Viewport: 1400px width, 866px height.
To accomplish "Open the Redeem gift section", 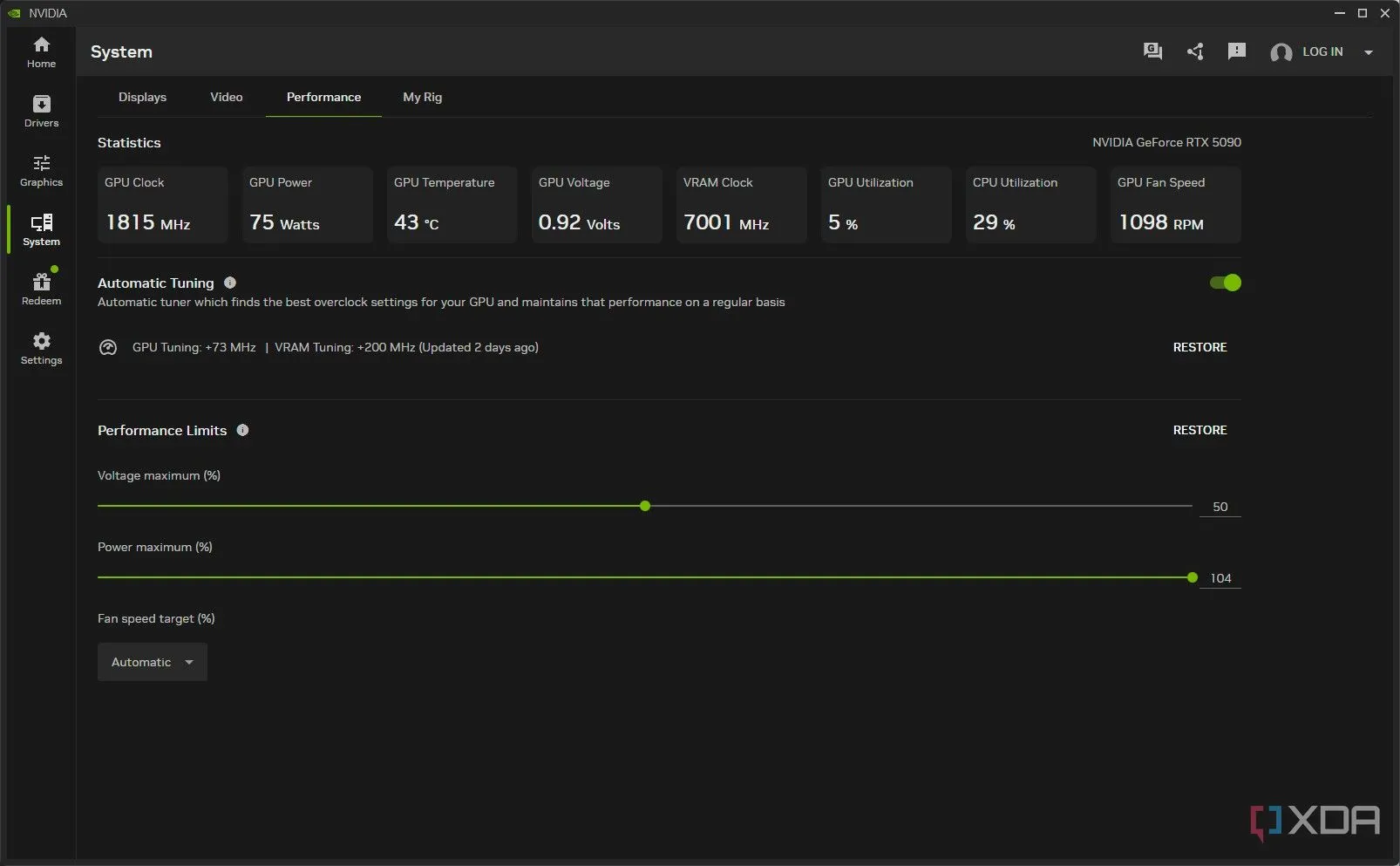I will point(41,290).
